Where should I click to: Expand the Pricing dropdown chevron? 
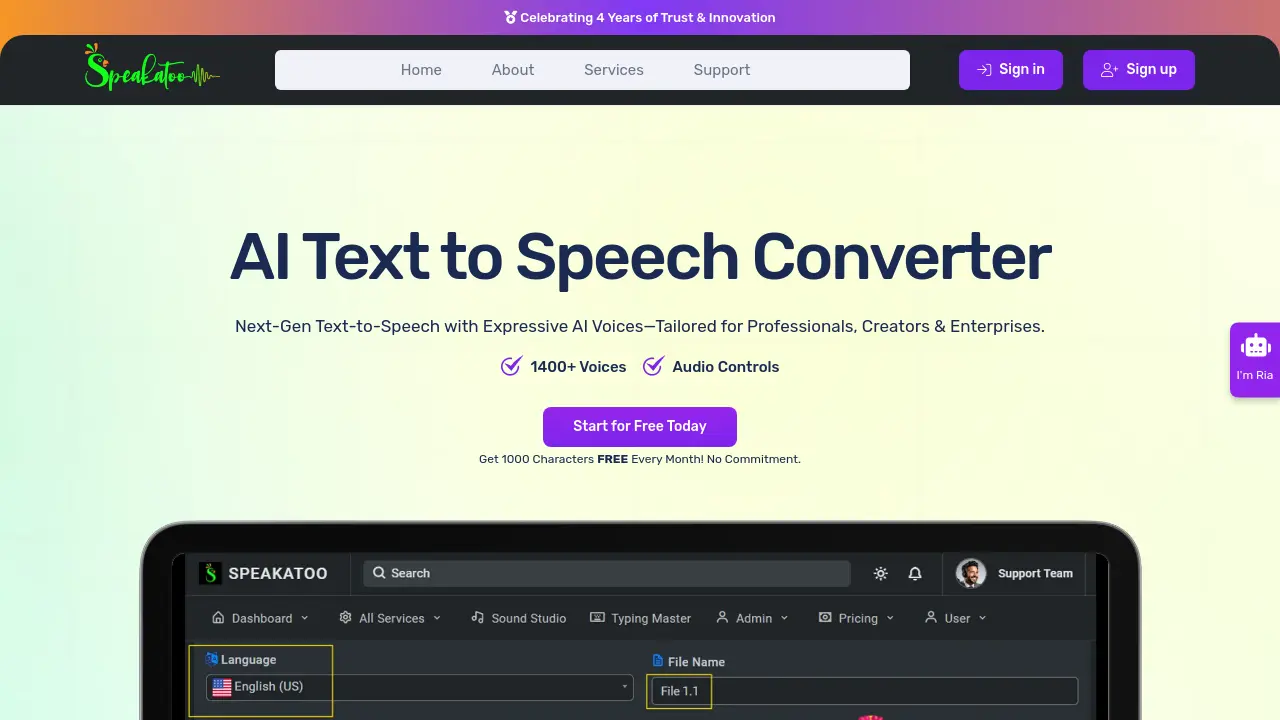click(x=888, y=618)
